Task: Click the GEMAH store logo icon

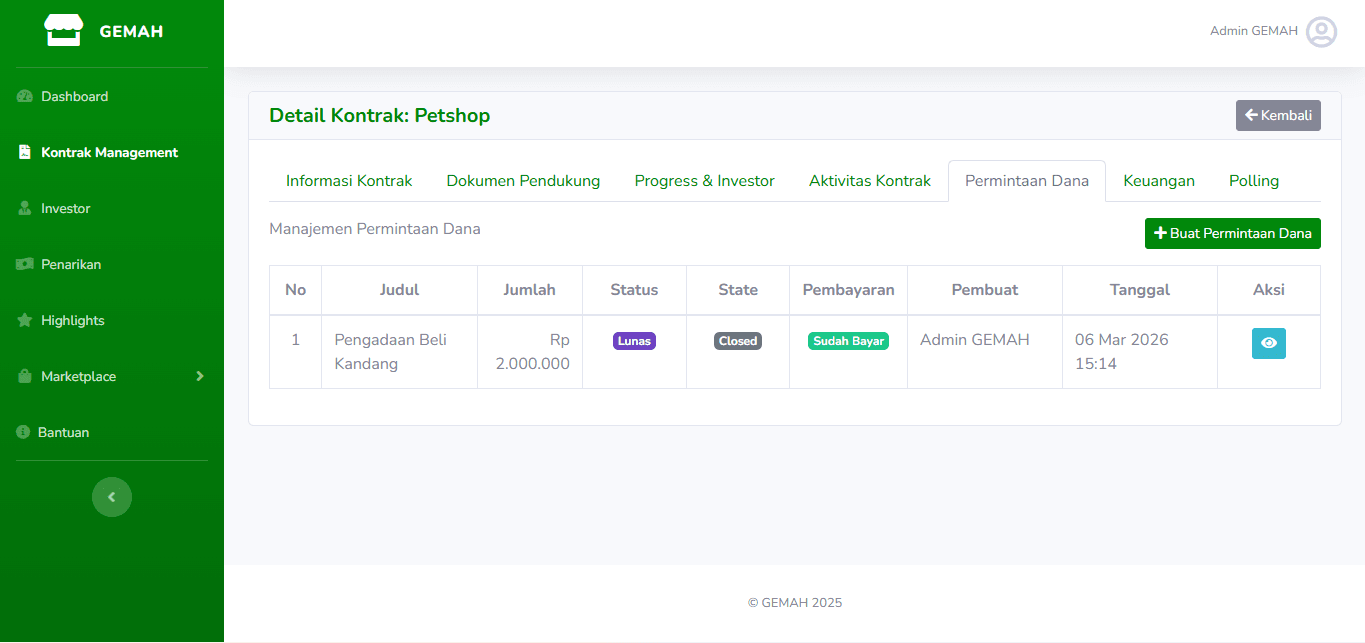Action: (64, 31)
